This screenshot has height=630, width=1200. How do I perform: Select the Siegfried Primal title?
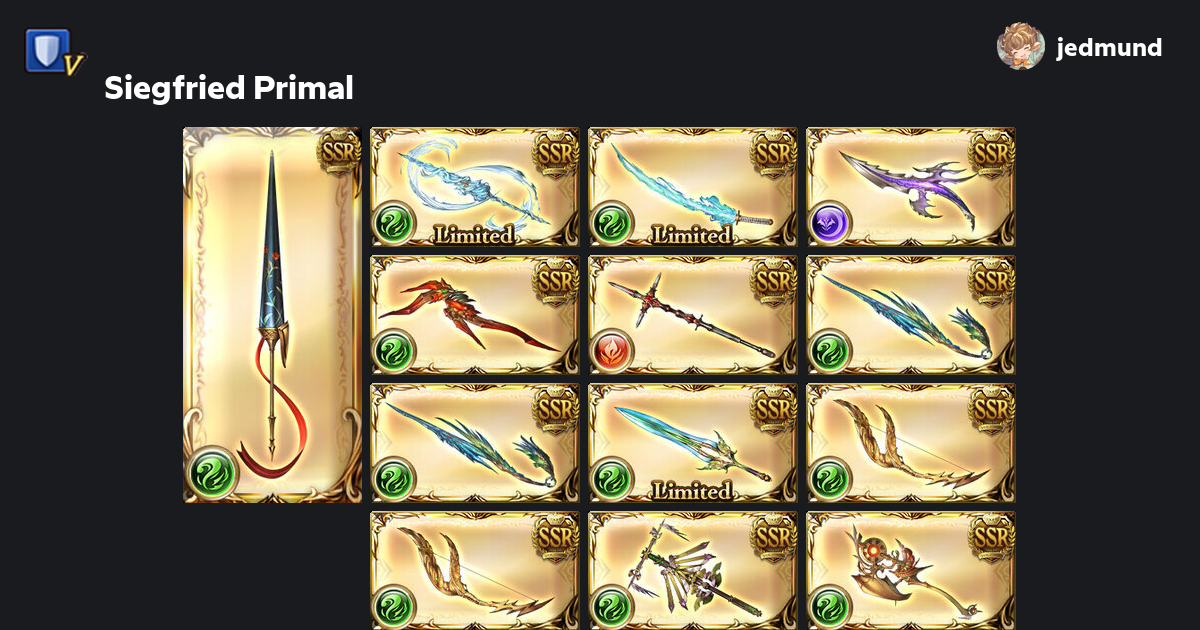pos(229,88)
